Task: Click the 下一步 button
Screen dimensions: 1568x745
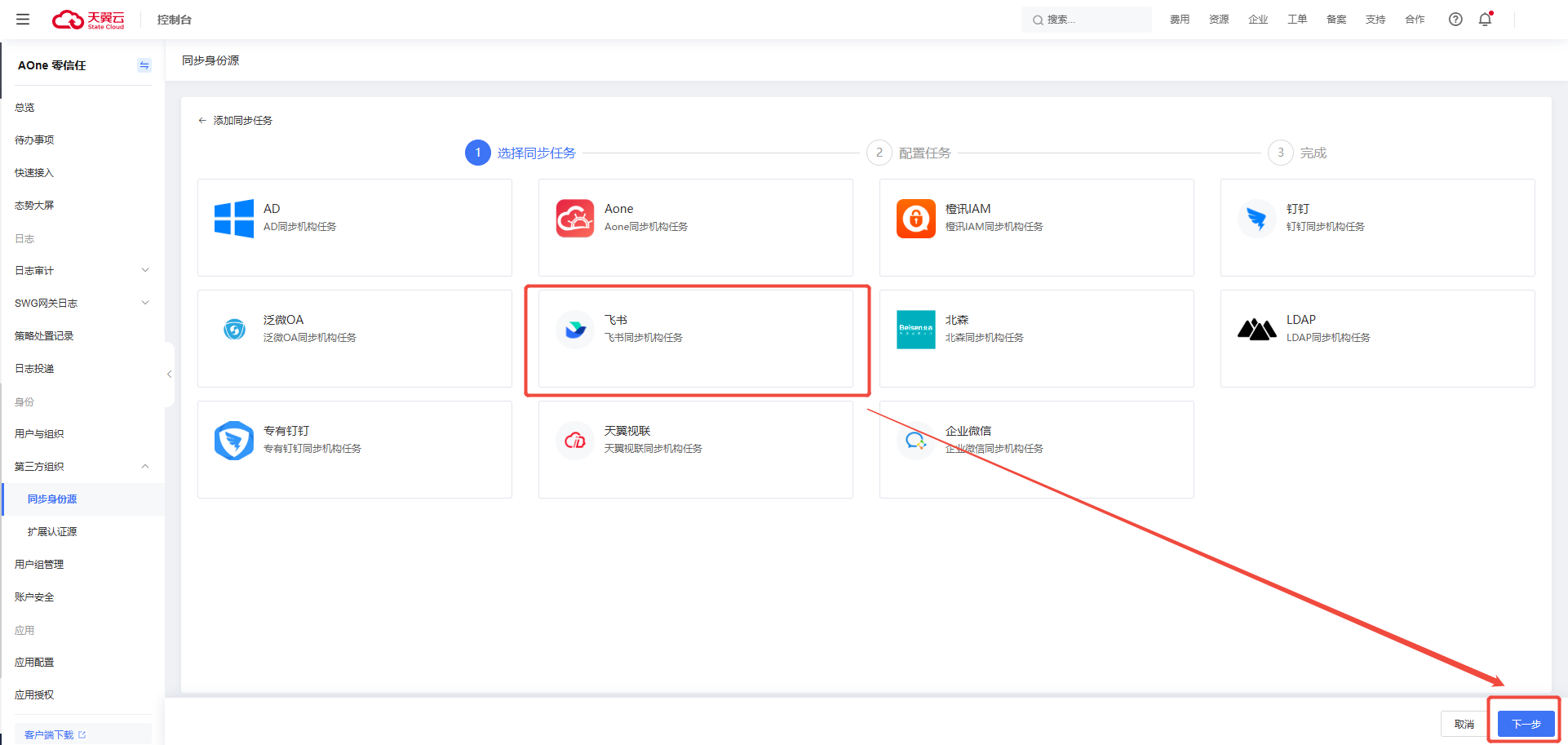Action: tap(1526, 724)
